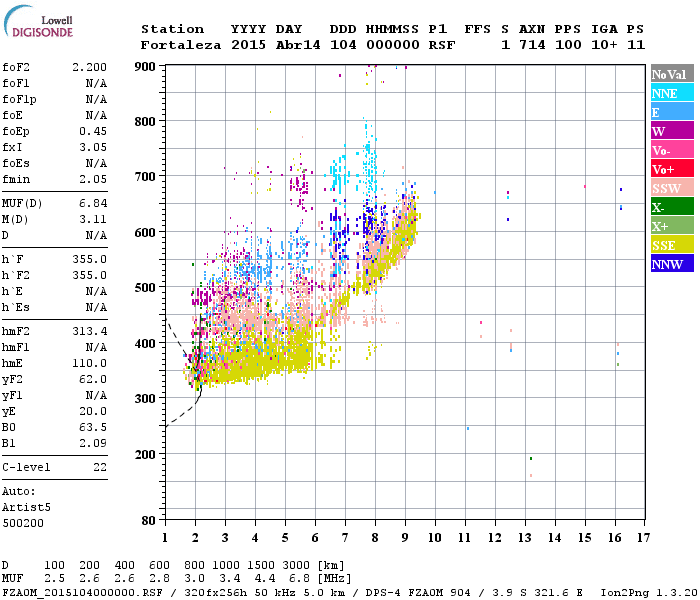
Task: Click the 9 MHz frequency axis label
Action: tap(404, 538)
